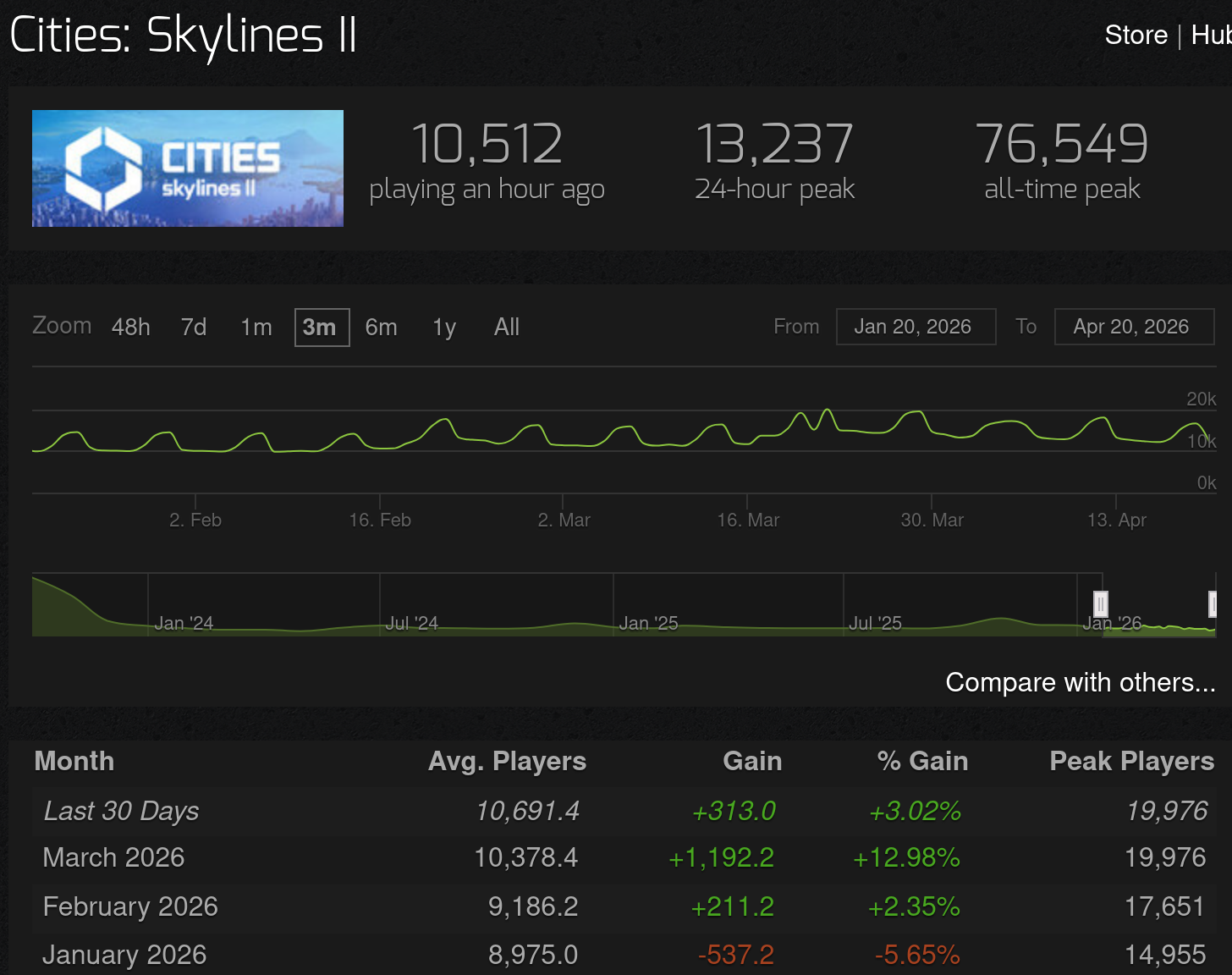Open the Store link

pos(1136,35)
